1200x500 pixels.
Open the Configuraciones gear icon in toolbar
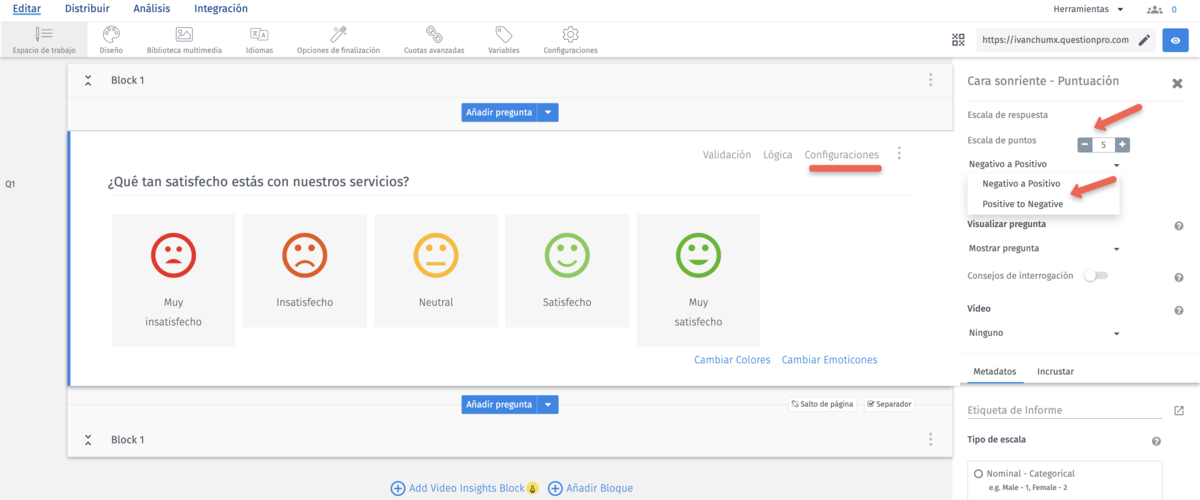(x=570, y=34)
